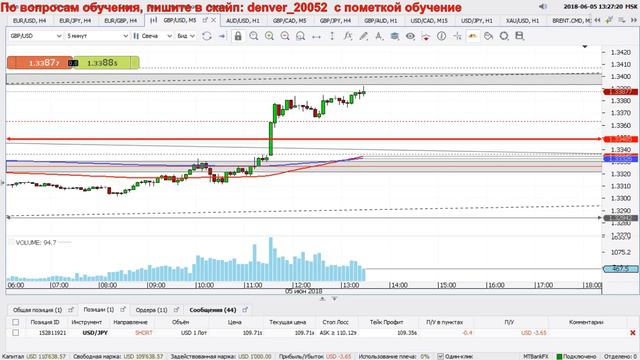Screen dimensions: 640x360
Task: Sort by Направление column header
Action: pyautogui.click(x=130, y=322)
